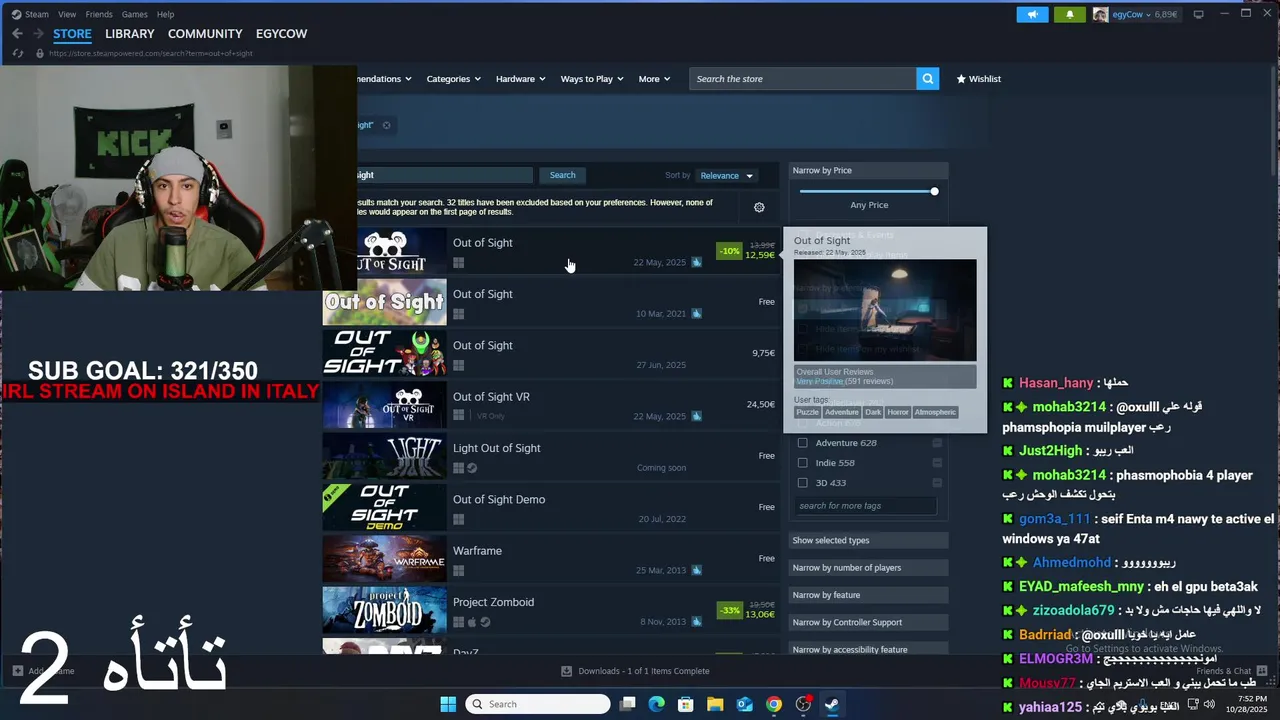Click the Steam icon in taskbar

pyautogui.click(x=832, y=704)
